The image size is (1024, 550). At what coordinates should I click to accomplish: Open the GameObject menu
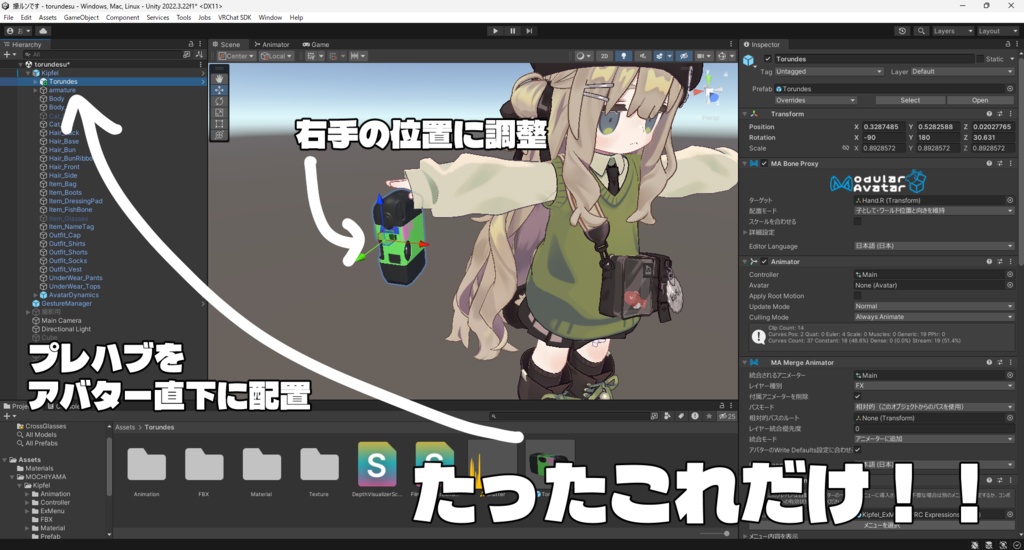tap(81, 18)
